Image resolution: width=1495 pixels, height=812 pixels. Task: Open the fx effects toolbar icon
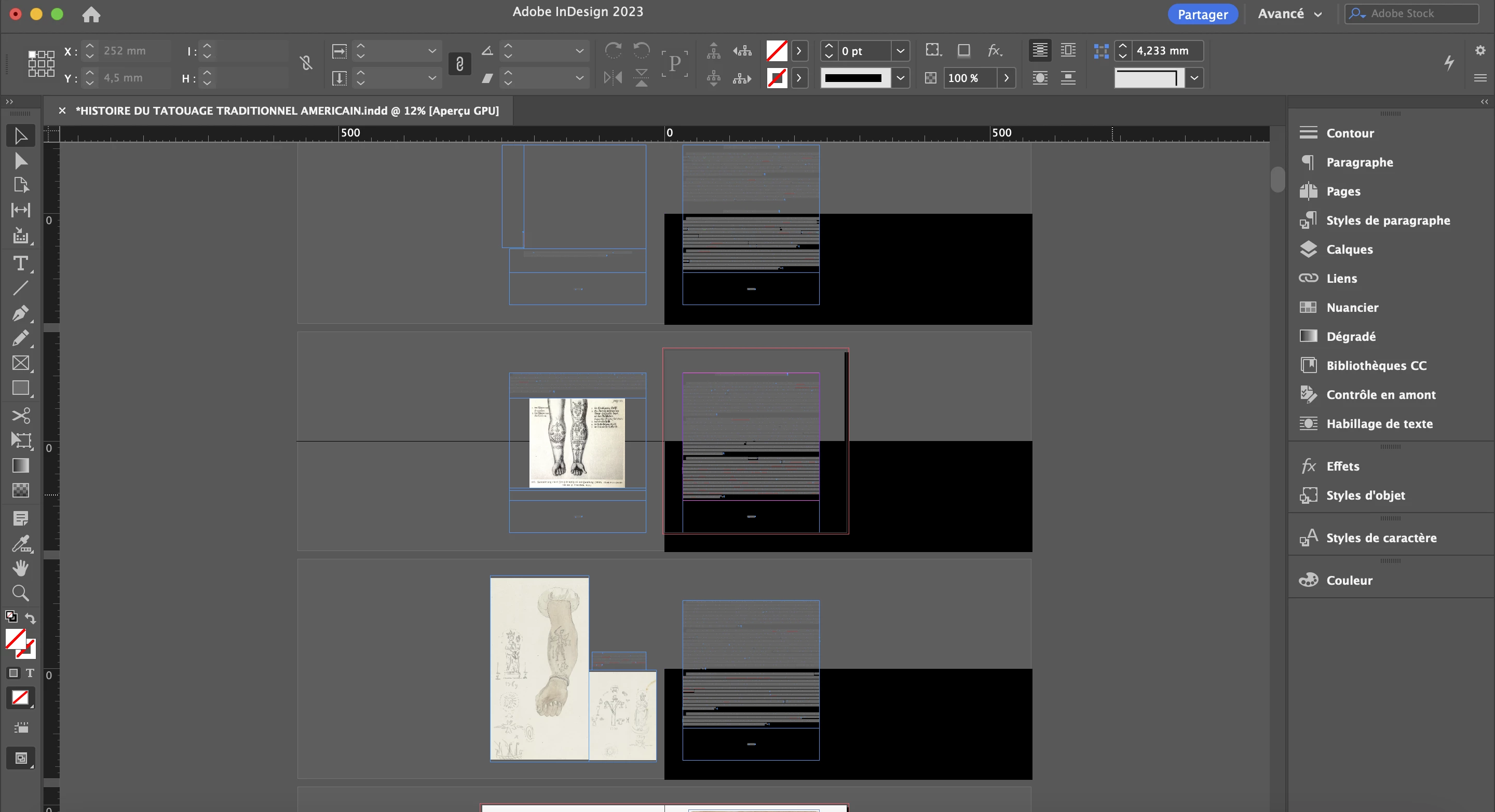(994, 51)
